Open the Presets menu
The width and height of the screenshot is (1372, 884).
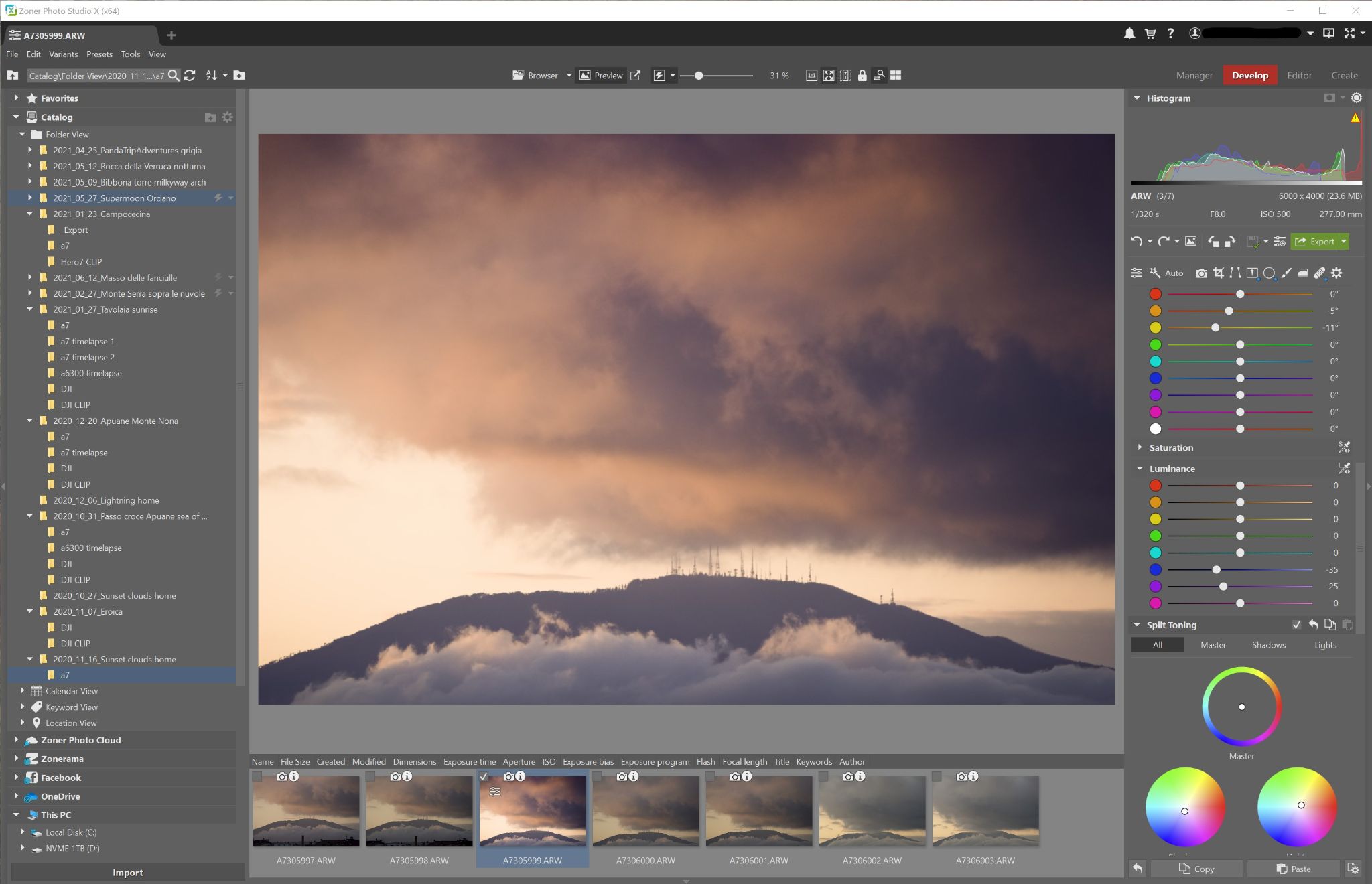[99, 54]
